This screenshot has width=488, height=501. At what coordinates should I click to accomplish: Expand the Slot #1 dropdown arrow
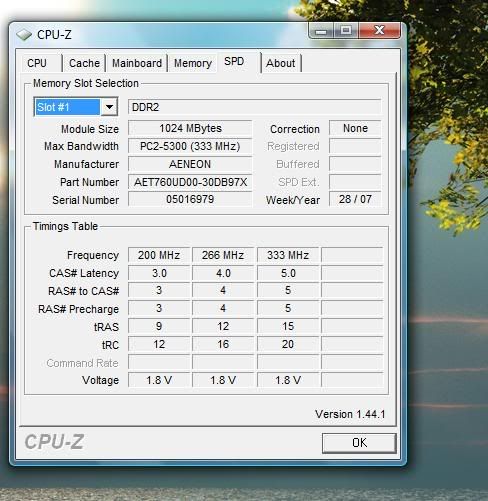109,107
